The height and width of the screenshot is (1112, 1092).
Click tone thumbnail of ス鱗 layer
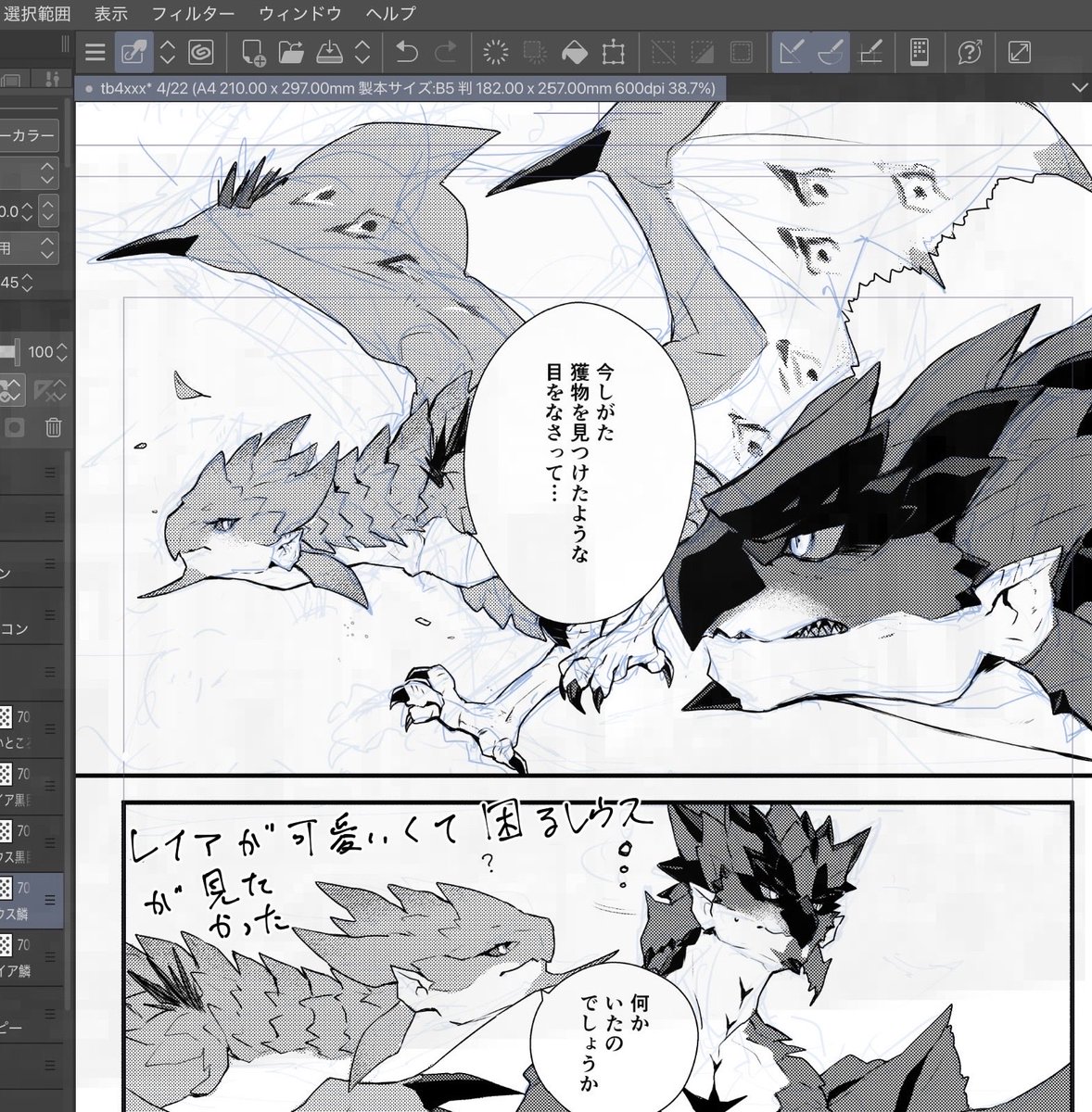[x=6, y=888]
